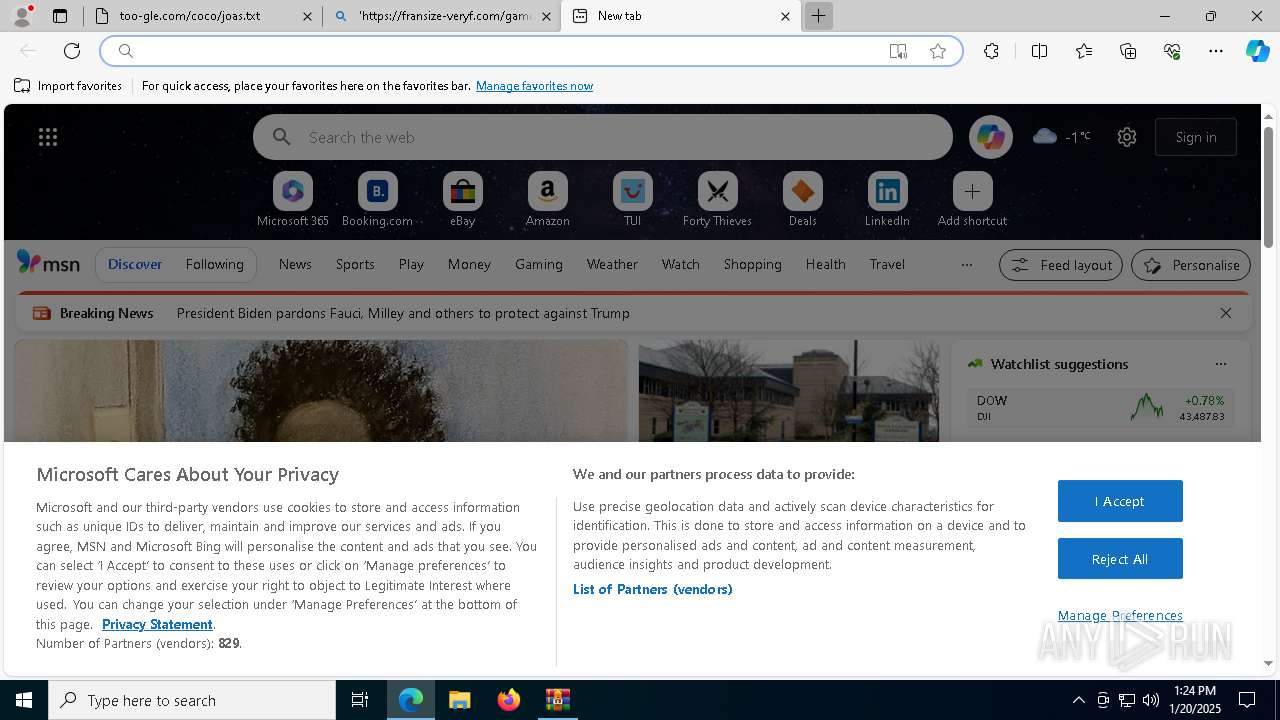The width and height of the screenshot is (1280, 720).
Task: Open Watchlist suggestions more options
Action: click(x=1220, y=364)
